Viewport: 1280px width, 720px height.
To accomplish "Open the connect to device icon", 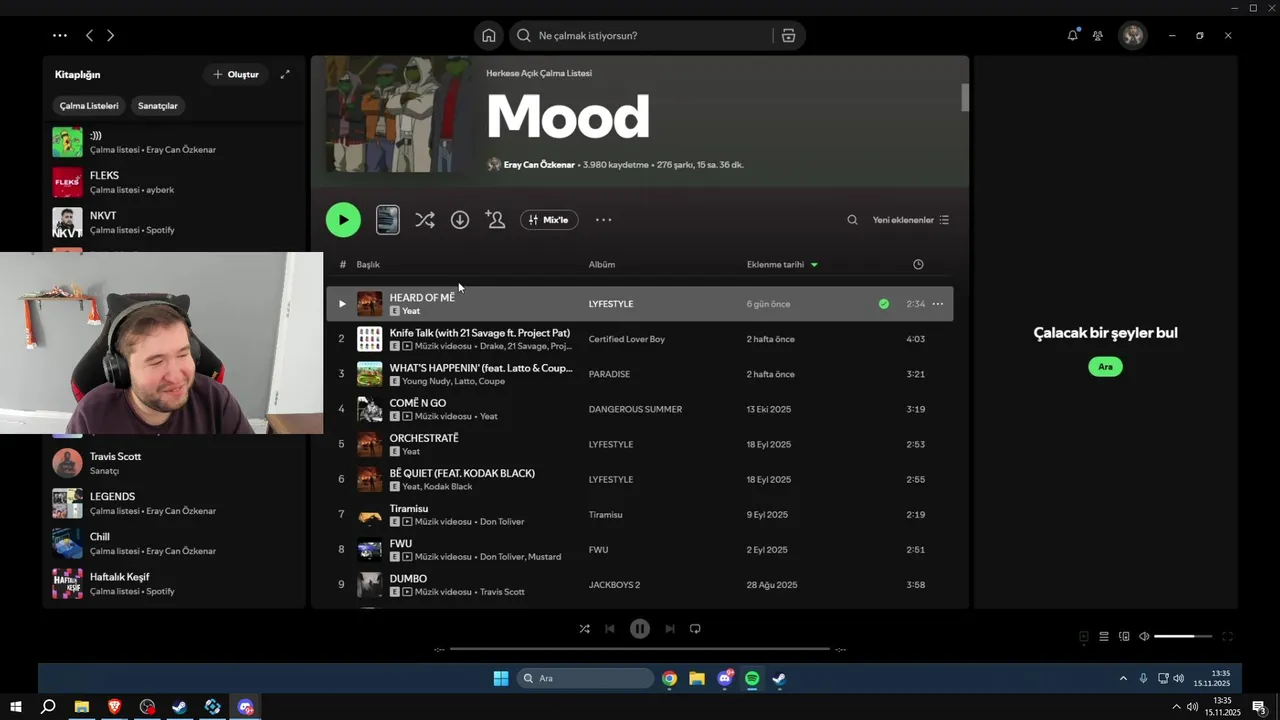I will pos(1124,637).
